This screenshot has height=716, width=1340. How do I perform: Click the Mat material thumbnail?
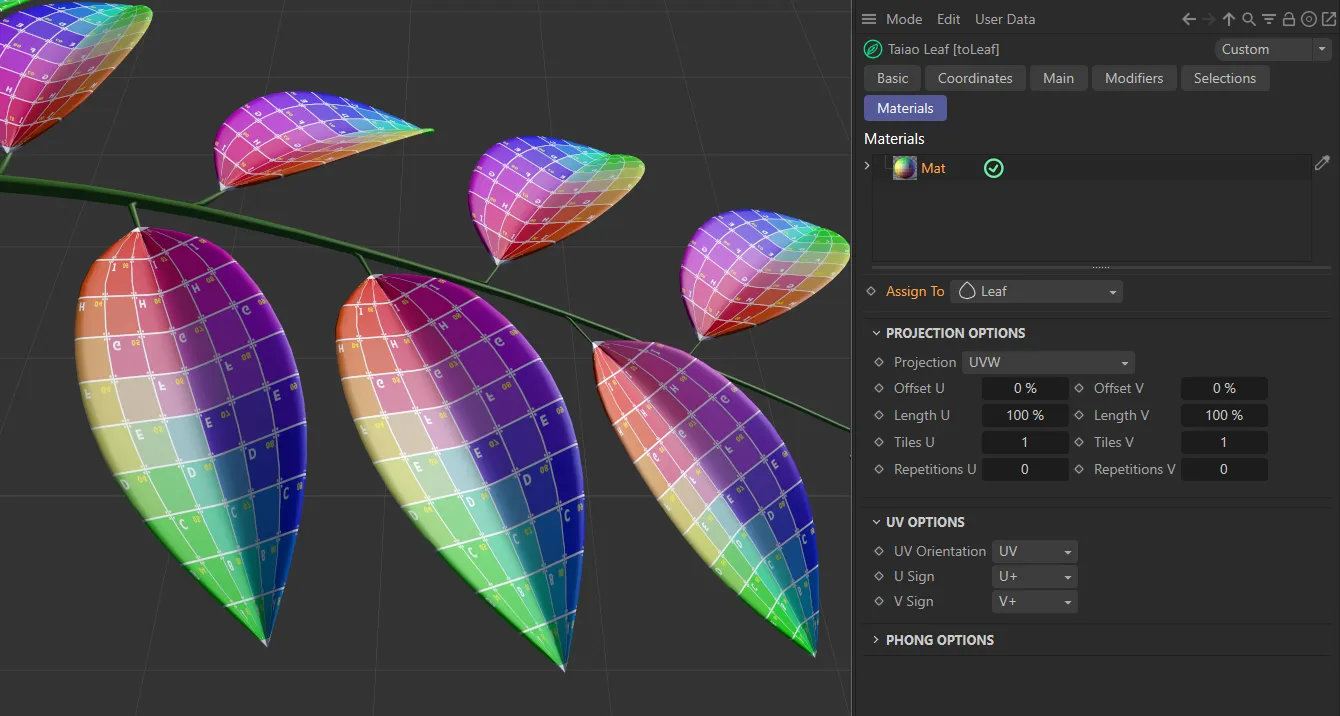point(904,168)
